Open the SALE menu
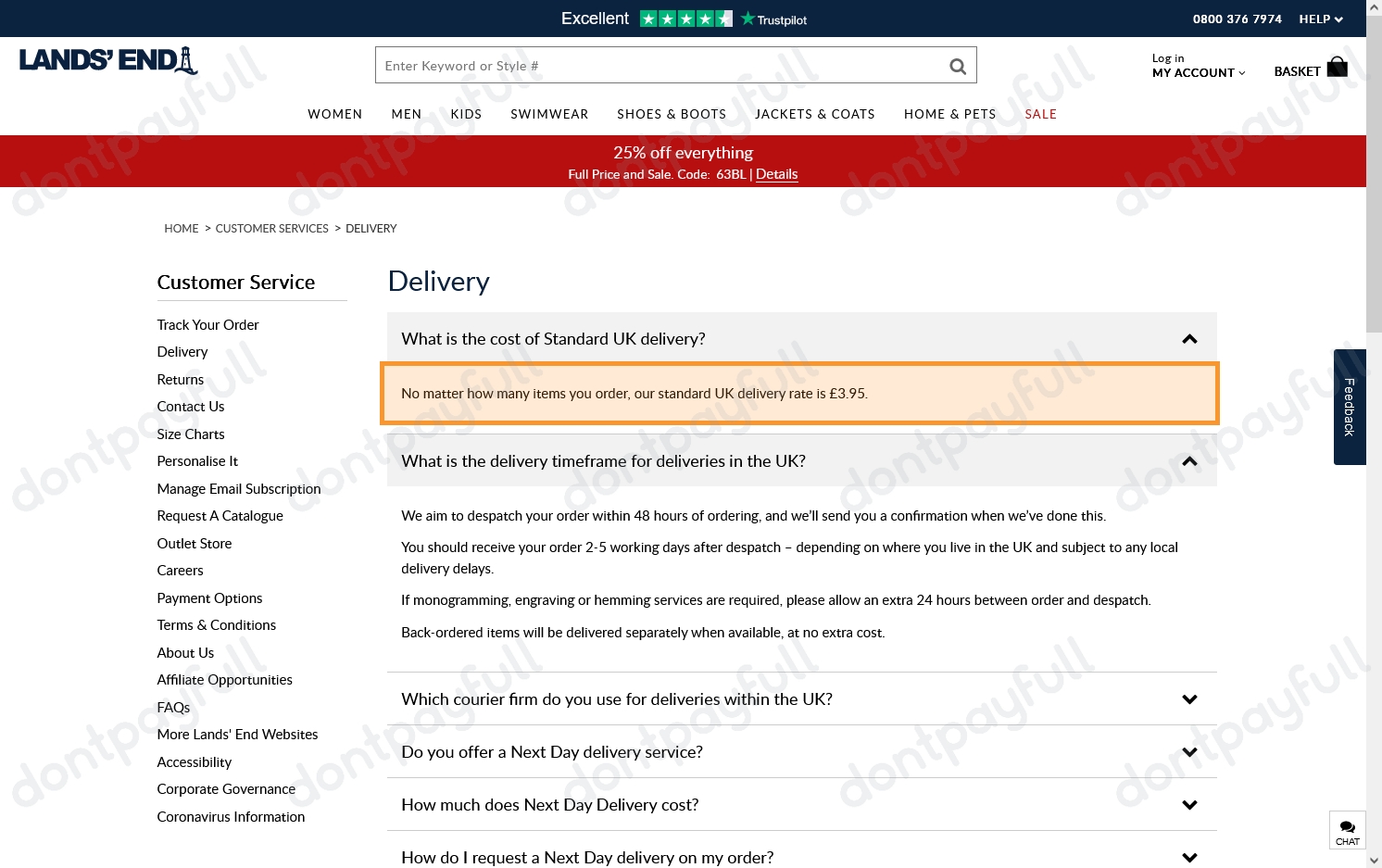 click(1041, 114)
